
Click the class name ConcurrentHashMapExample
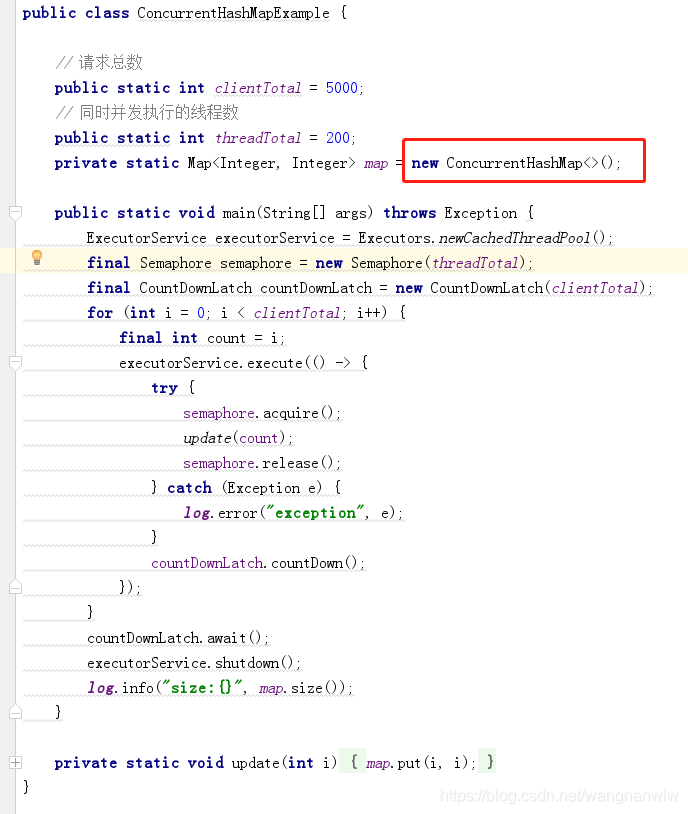click(233, 13)
